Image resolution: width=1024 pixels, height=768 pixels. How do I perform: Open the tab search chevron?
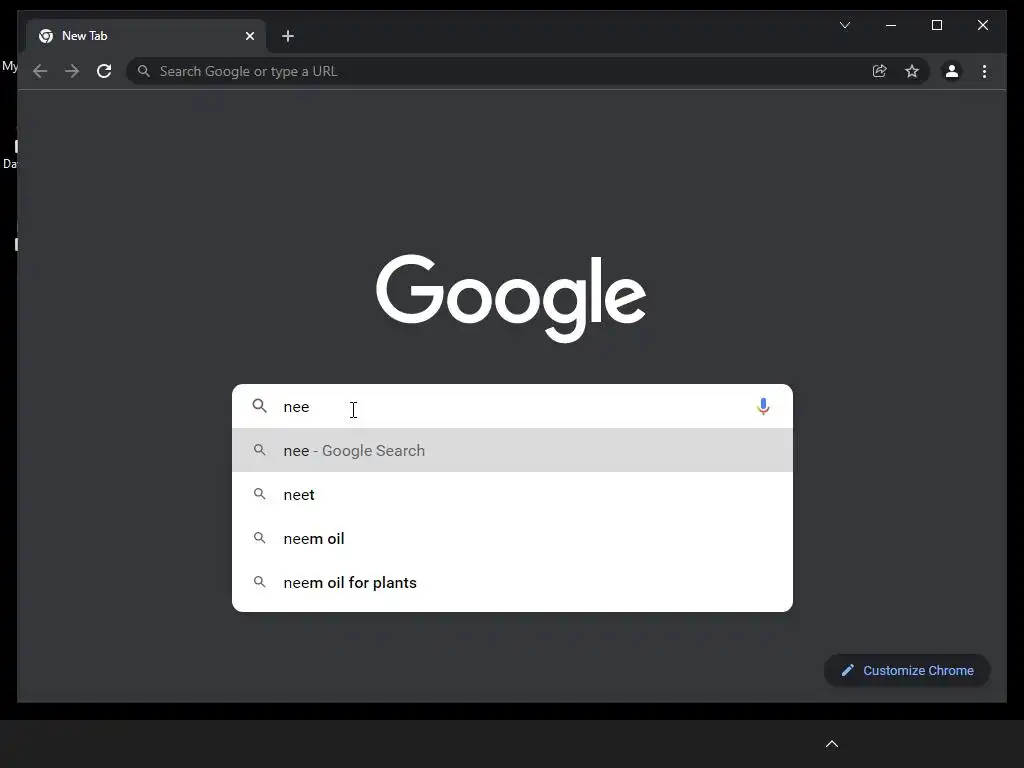pyautogui.click(x=844, y=25)
